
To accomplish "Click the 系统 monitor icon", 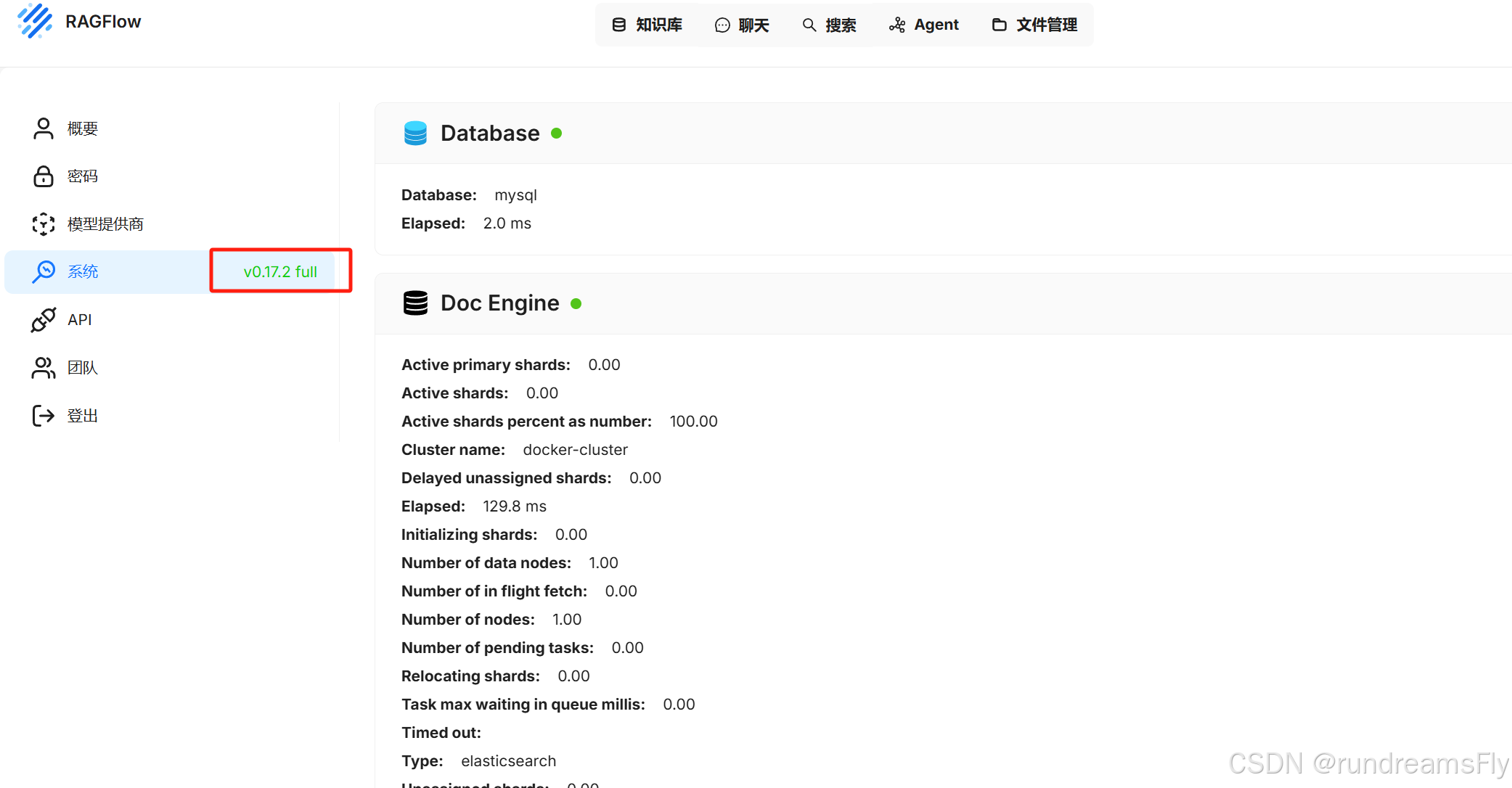I will tap(44, 271).
